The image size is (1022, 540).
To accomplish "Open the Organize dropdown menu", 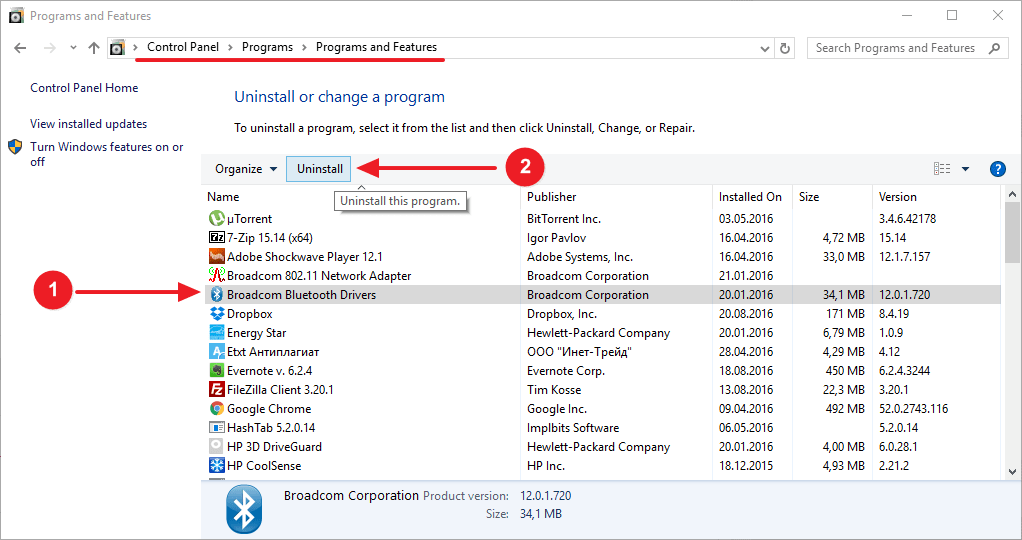I will (x=246, y=169).
